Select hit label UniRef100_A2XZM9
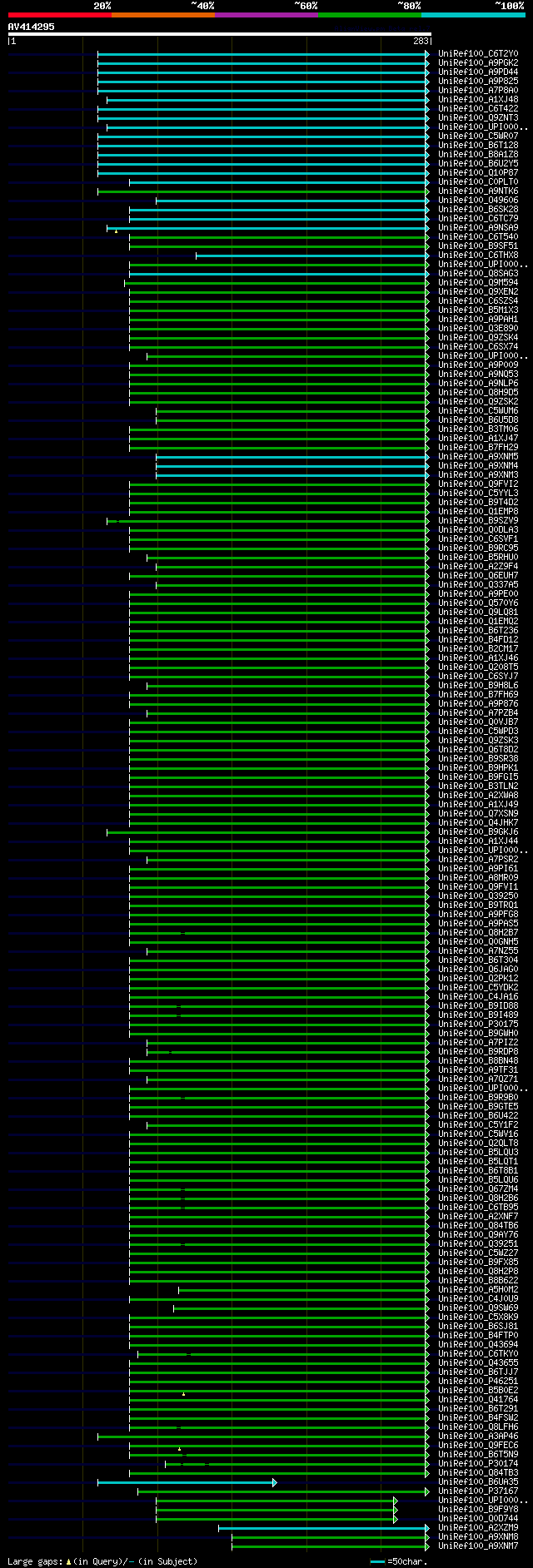The image size is (533, 1568). tap(478, 1528)
